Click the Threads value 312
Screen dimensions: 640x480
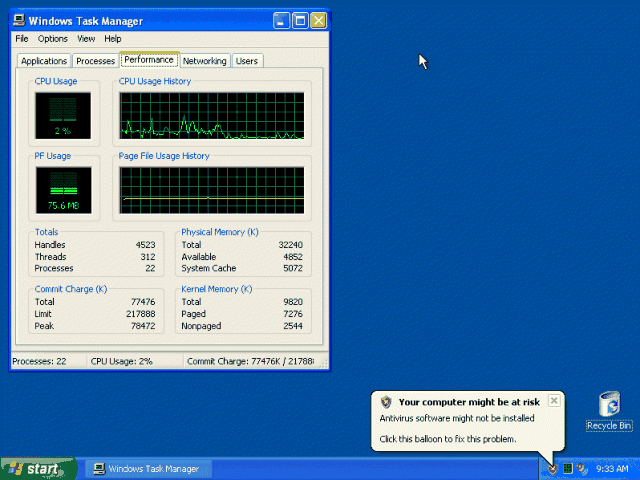click(x=148, y=257)
